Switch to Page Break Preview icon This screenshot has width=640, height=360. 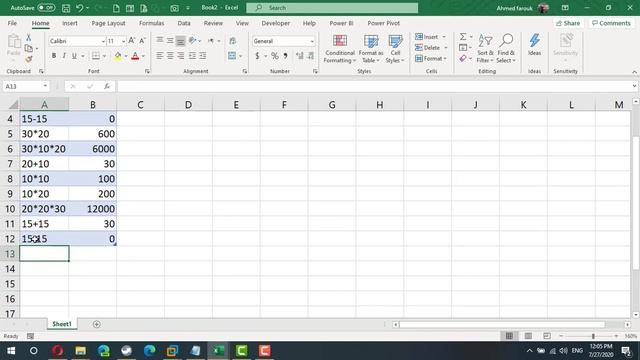click(547, 336)
